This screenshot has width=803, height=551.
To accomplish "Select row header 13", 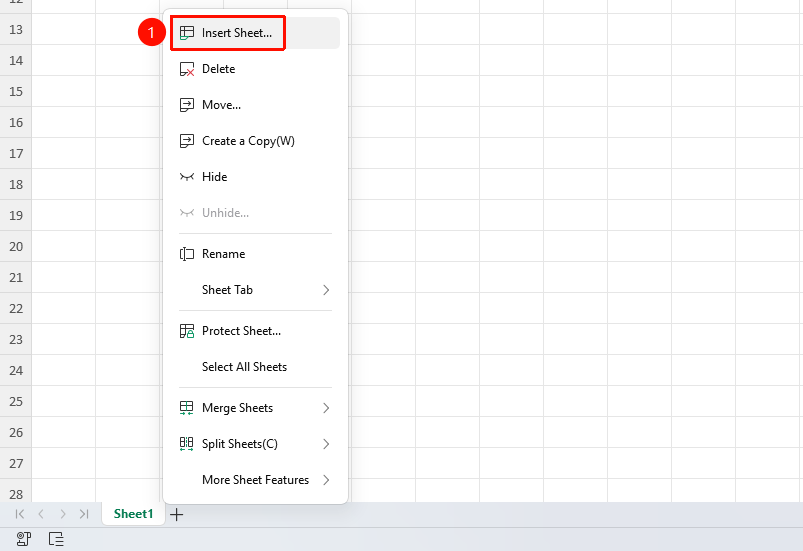I will [x=16, y=30].
